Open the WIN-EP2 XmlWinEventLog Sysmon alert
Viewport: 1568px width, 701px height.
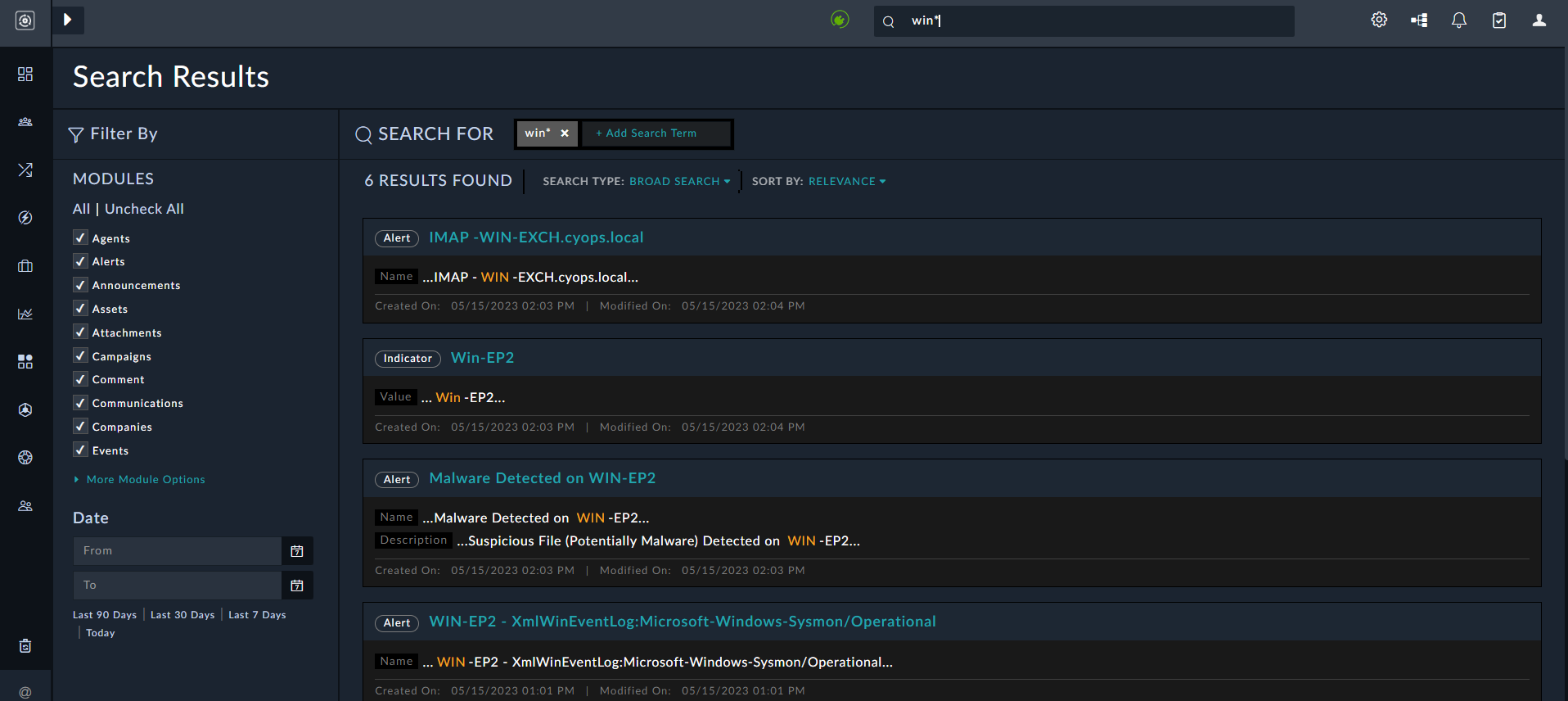(683, 622)
